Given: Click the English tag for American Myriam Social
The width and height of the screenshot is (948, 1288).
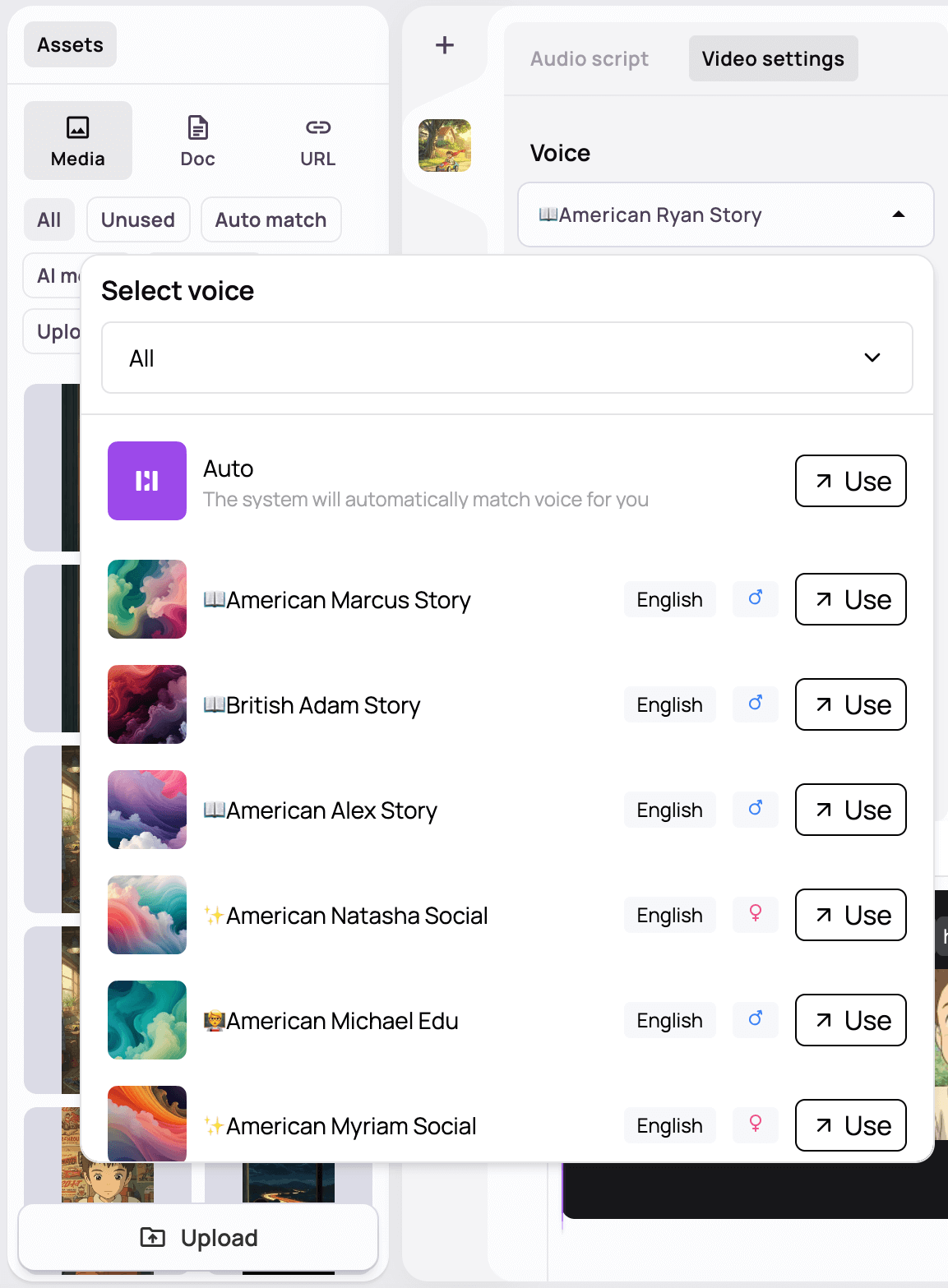Looking at the screenshot, I should click(x=670, y=1125).
